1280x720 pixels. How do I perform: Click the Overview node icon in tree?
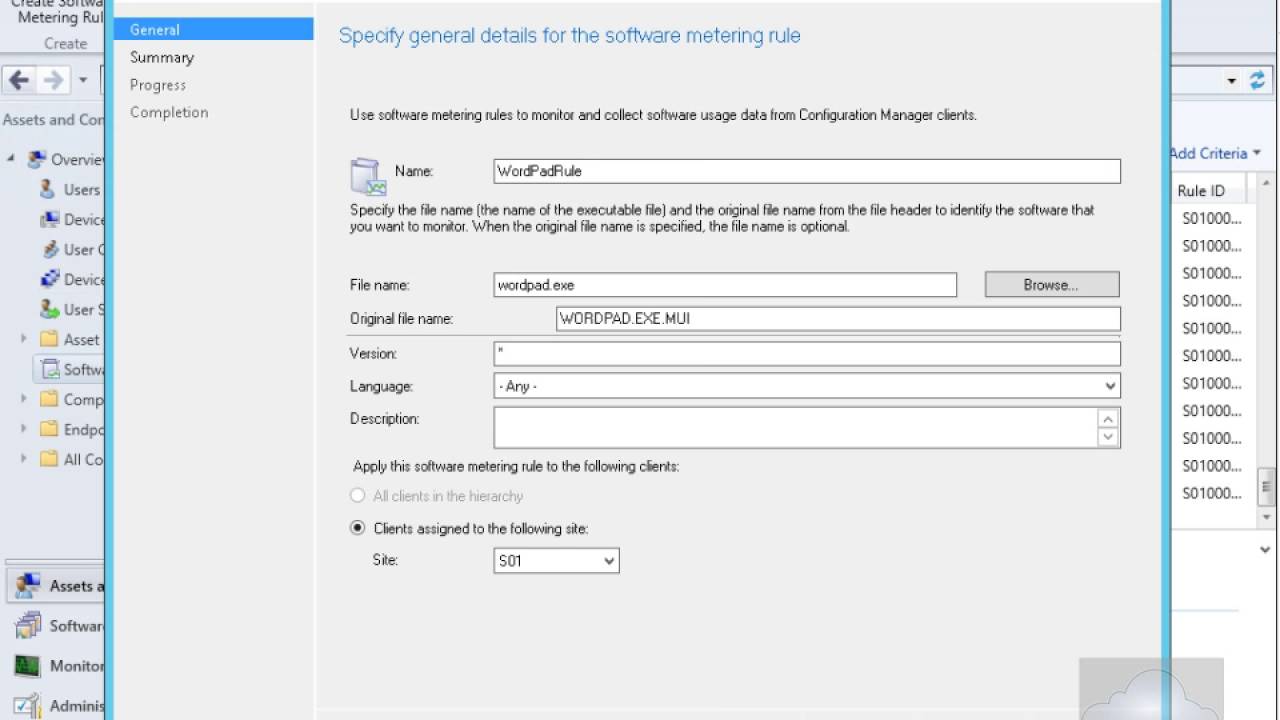(37, 159)
